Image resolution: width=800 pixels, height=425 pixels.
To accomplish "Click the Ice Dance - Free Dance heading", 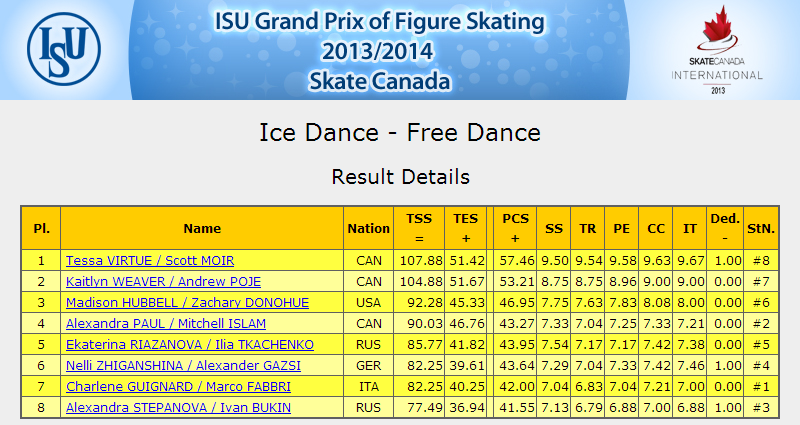I will point(400,133).
